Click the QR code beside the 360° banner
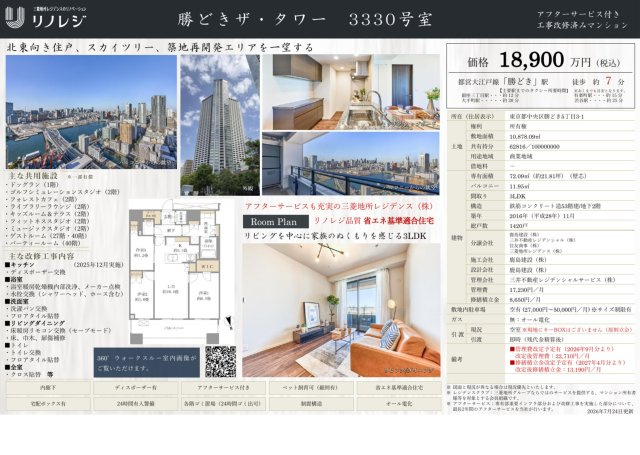Viewport: 640px width, 455px height. pyautogui.click(x=220, y=362)
